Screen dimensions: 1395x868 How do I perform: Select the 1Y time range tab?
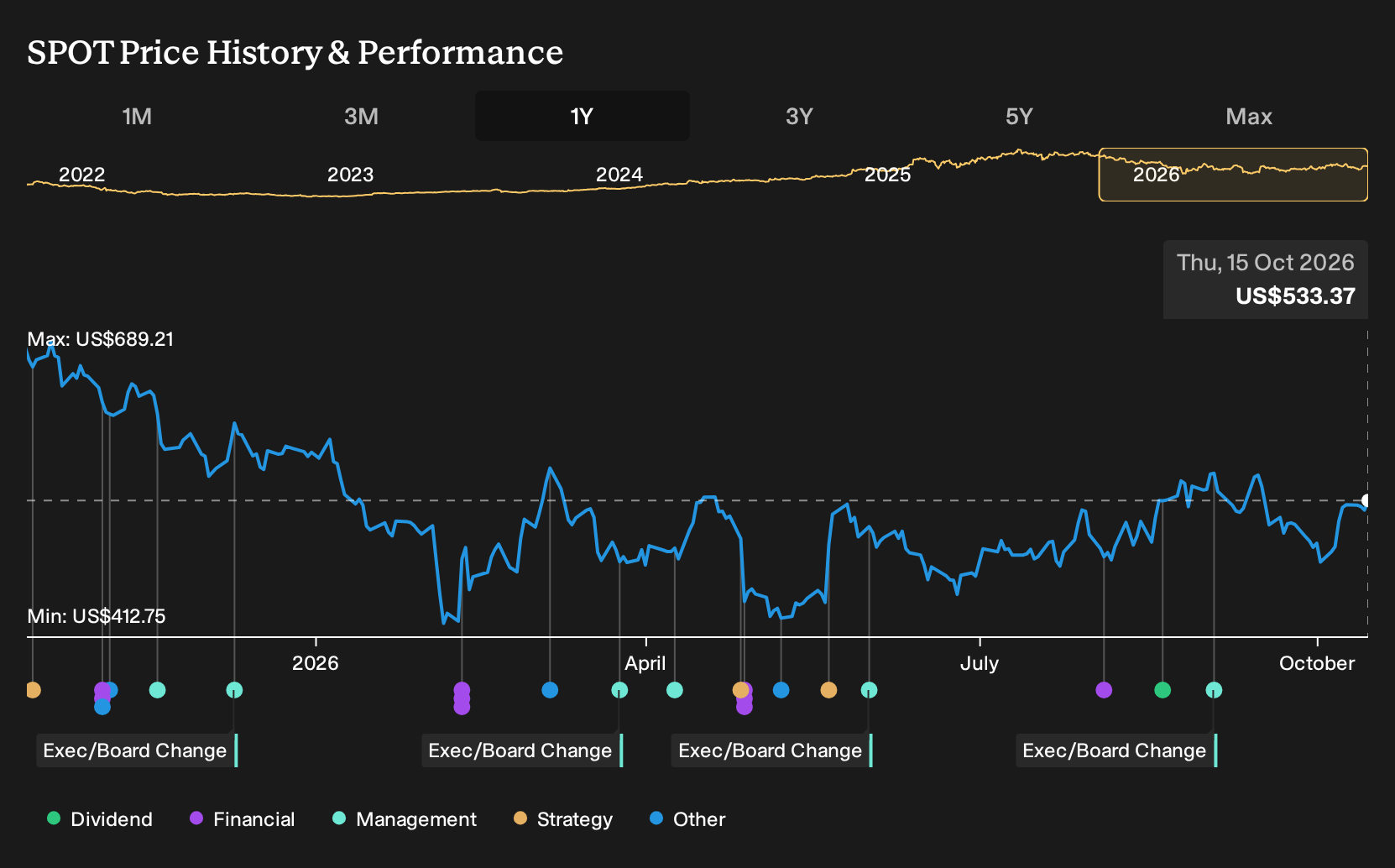tap(582, 116)
